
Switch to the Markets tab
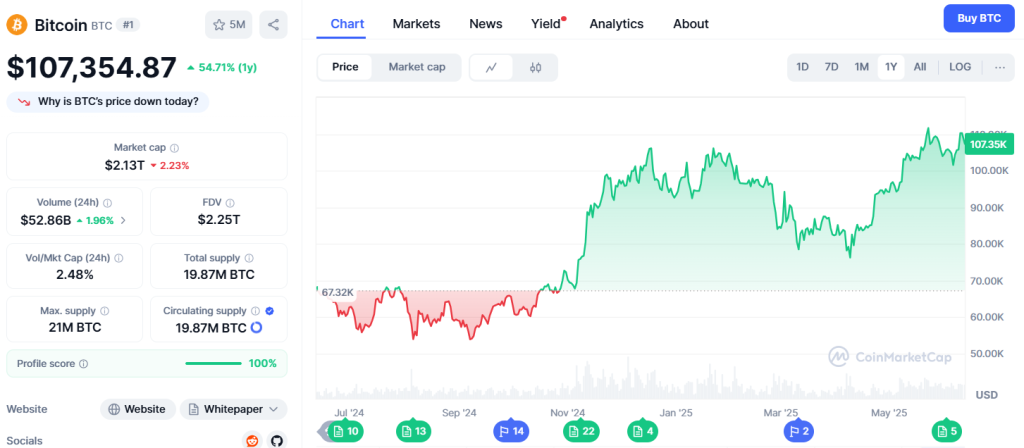[x=416, y=24]
